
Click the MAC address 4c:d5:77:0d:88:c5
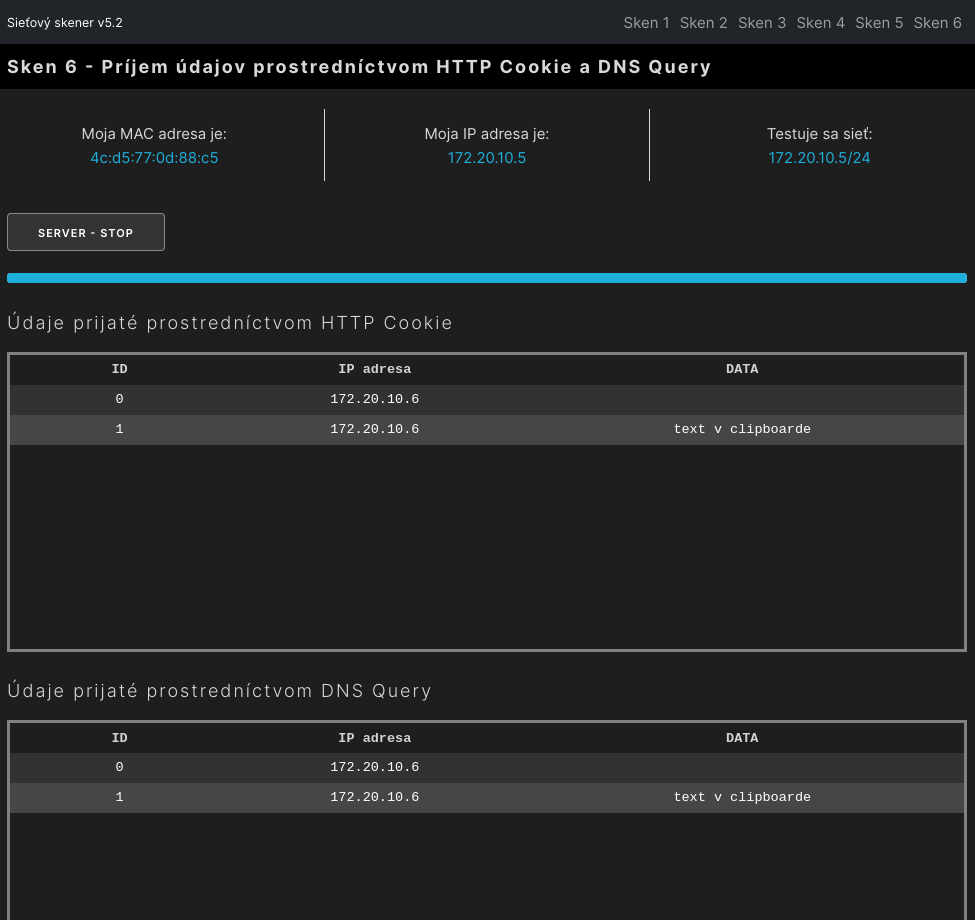pos(154,158)
